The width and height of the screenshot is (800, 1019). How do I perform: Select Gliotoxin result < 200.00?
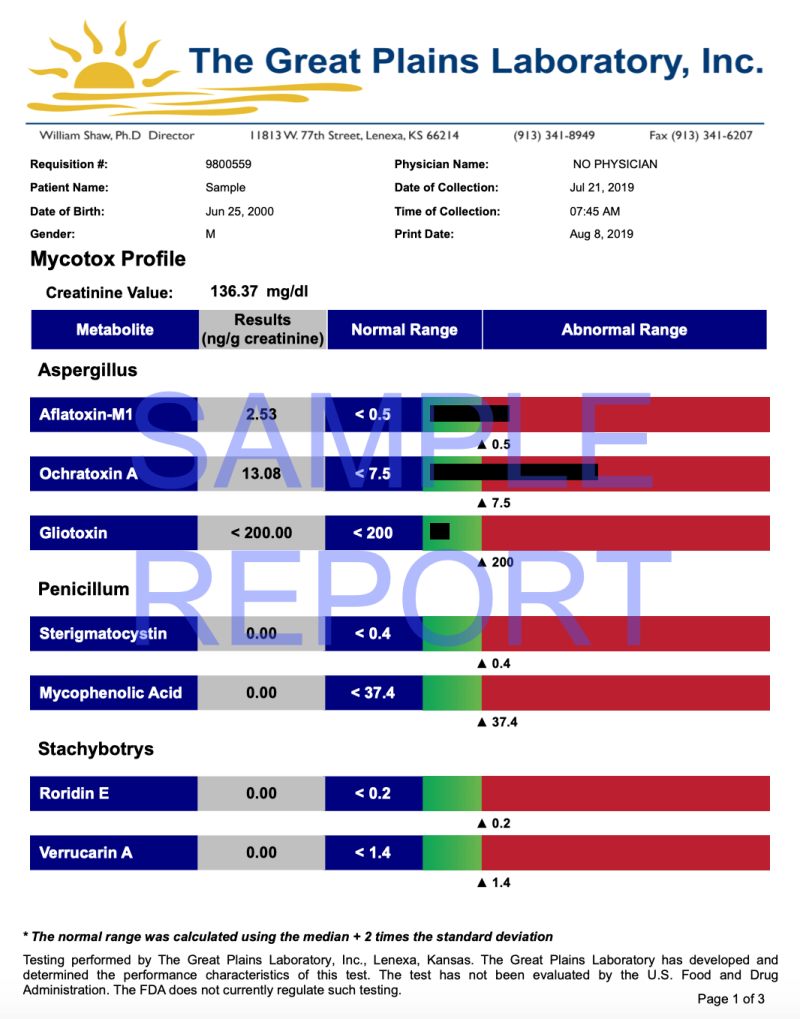(x=261, y=533)
